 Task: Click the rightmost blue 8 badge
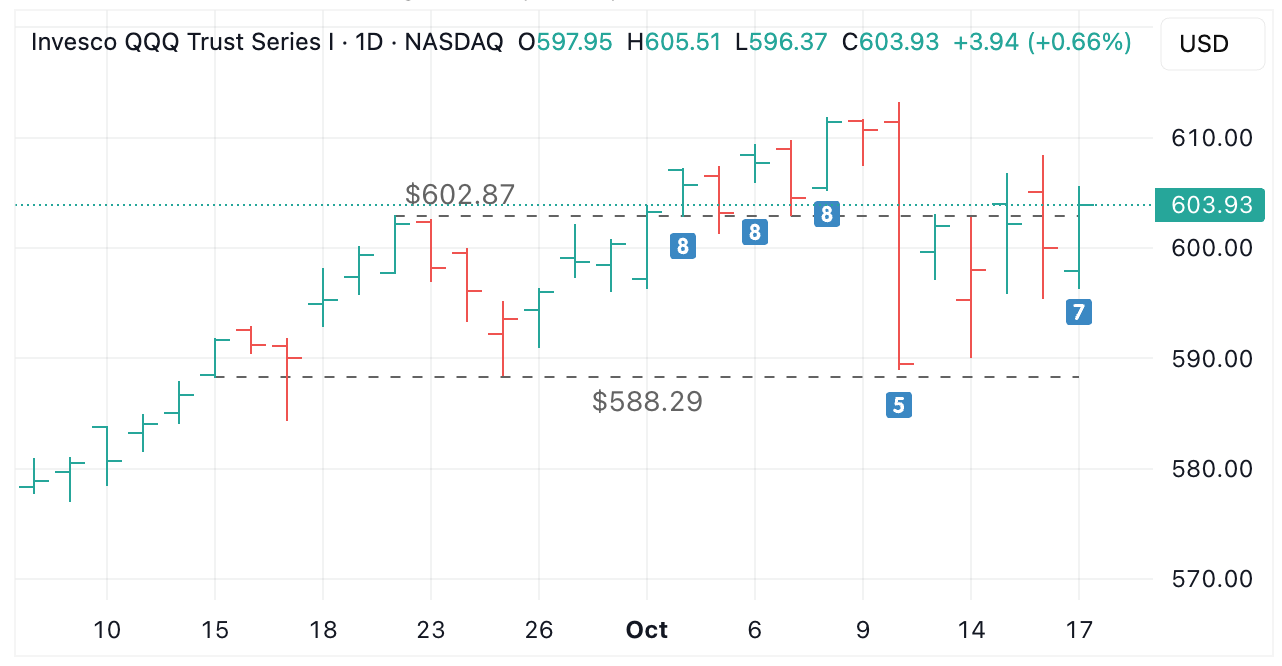[x=826, y=214]
